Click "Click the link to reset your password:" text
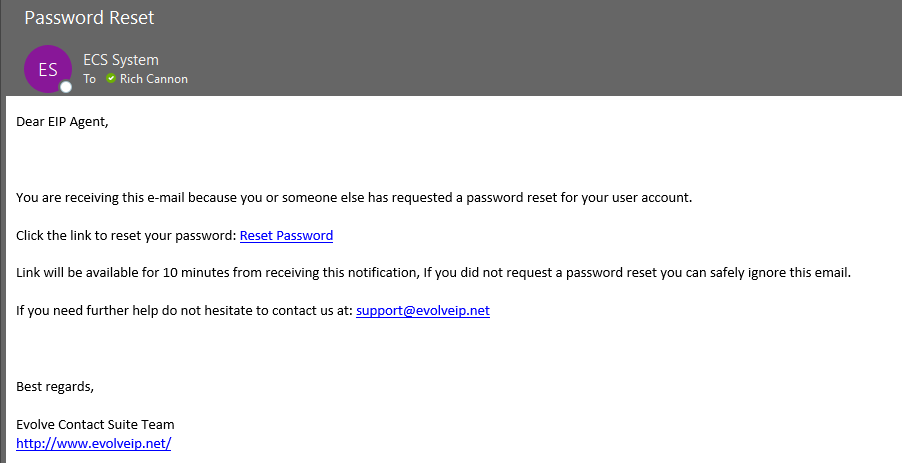This screenshot has width=902, height=463. (x=127, y=236)
